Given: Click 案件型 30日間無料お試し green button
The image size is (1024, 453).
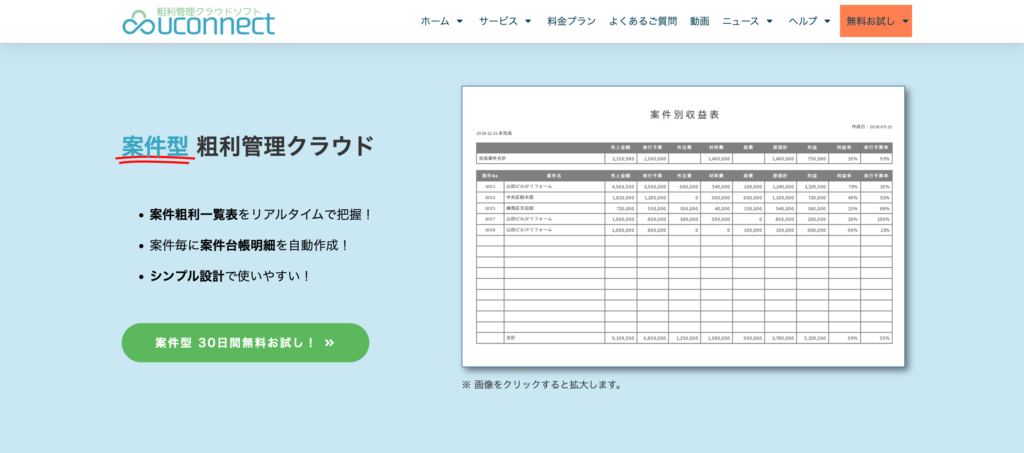Looking at the screenshot, I should [x=245, y=343].
